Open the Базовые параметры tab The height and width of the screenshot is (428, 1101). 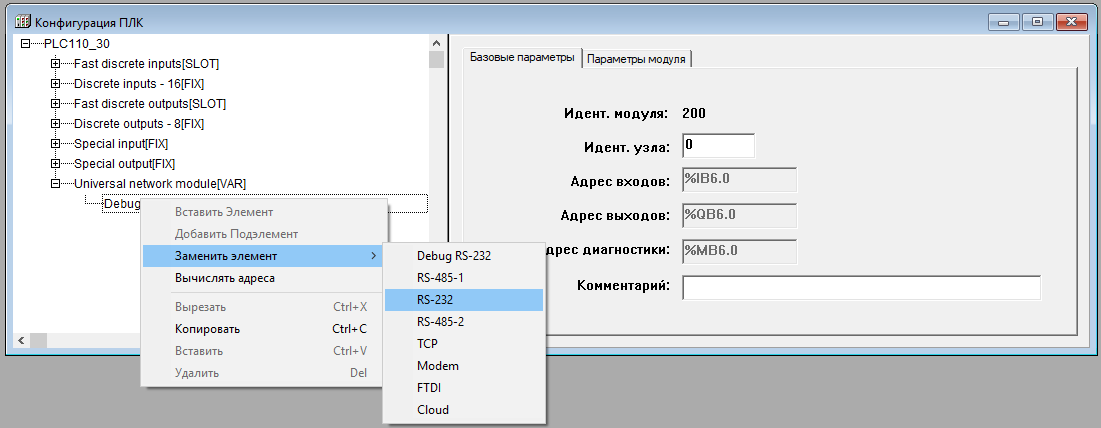pyautogui.click(x=522, y=58)
